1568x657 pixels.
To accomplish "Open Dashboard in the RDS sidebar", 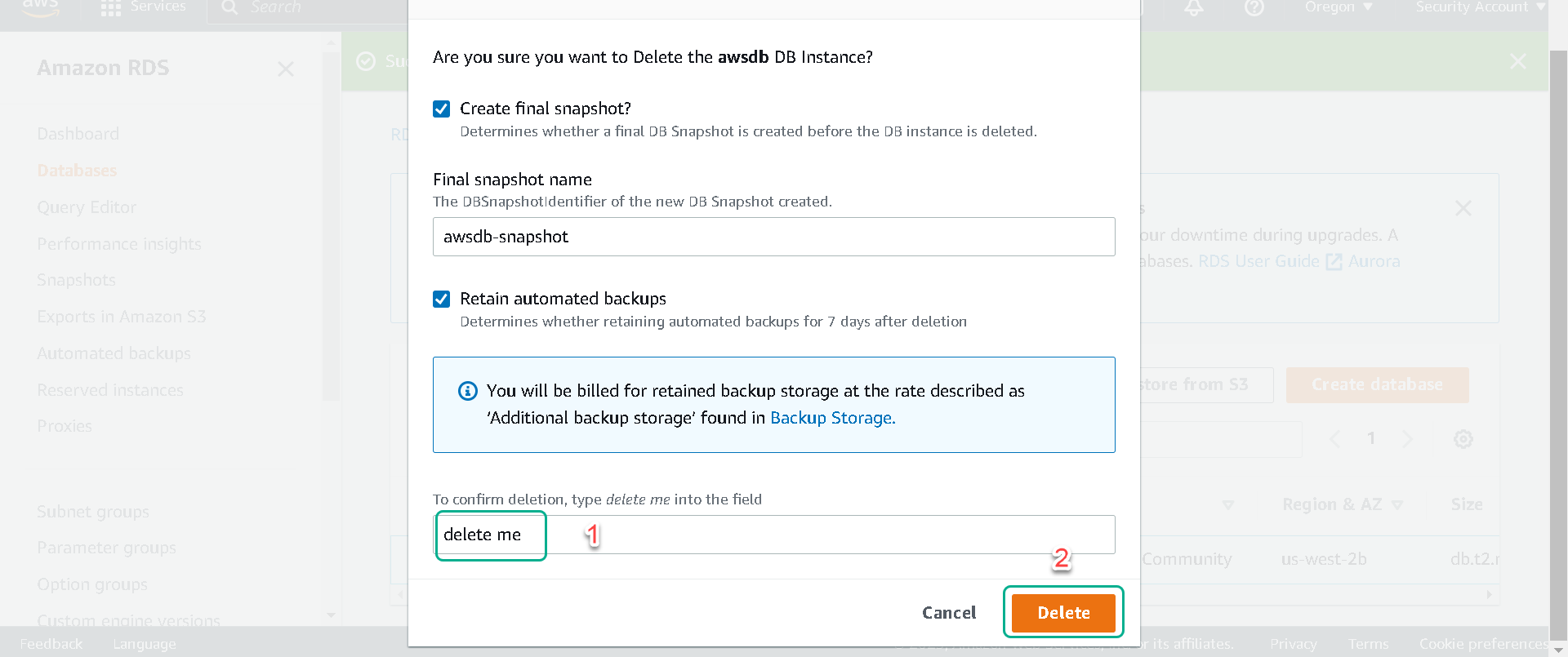I will click(x=78, y=134).
